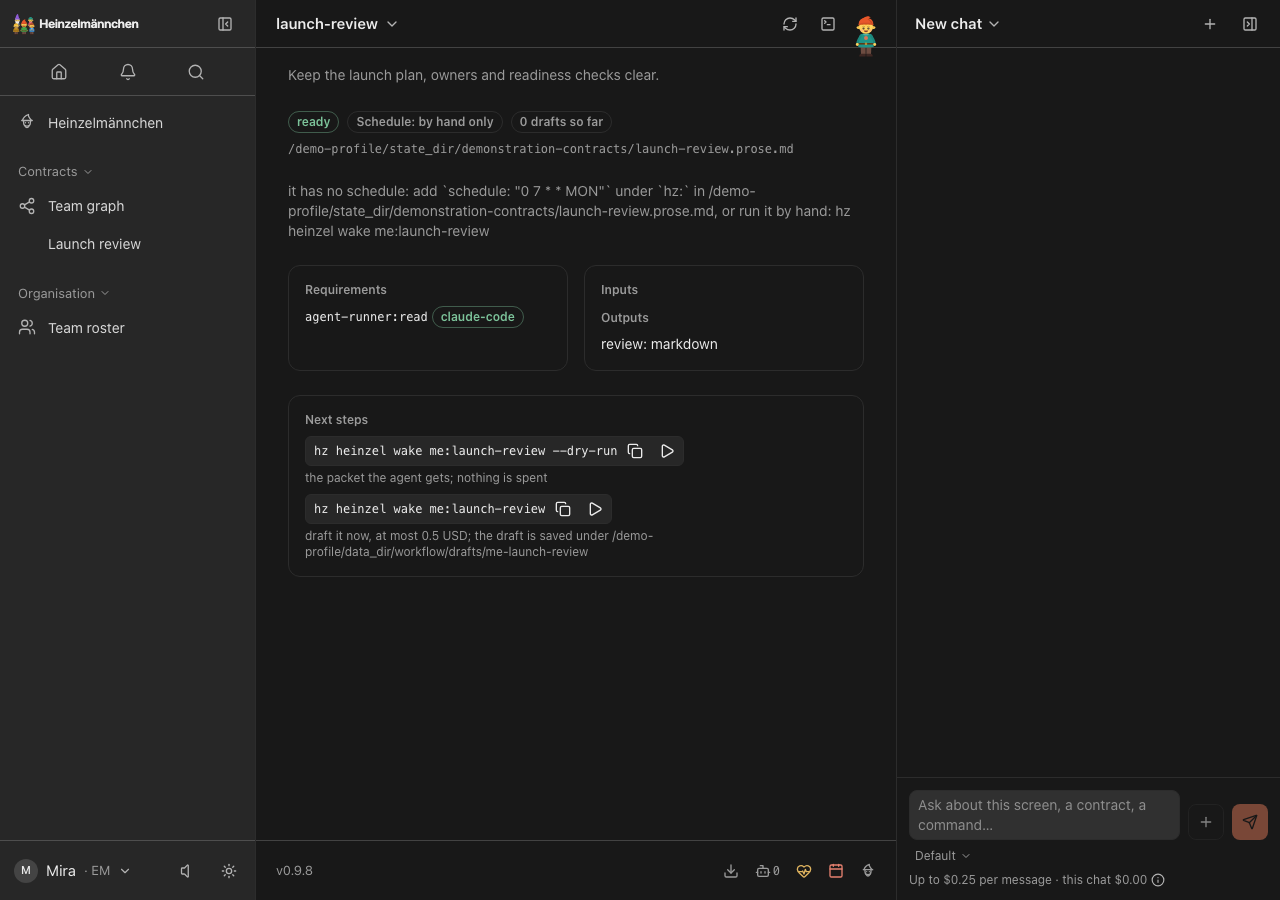Start a new chat with plus icon
Screen dimensions: 1280x900
(1210, 24)
